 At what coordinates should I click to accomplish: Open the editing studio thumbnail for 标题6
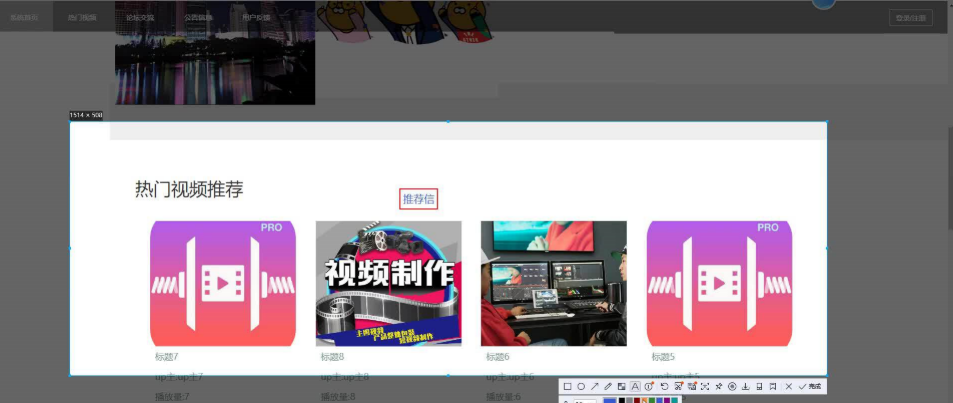coord(554,283)
